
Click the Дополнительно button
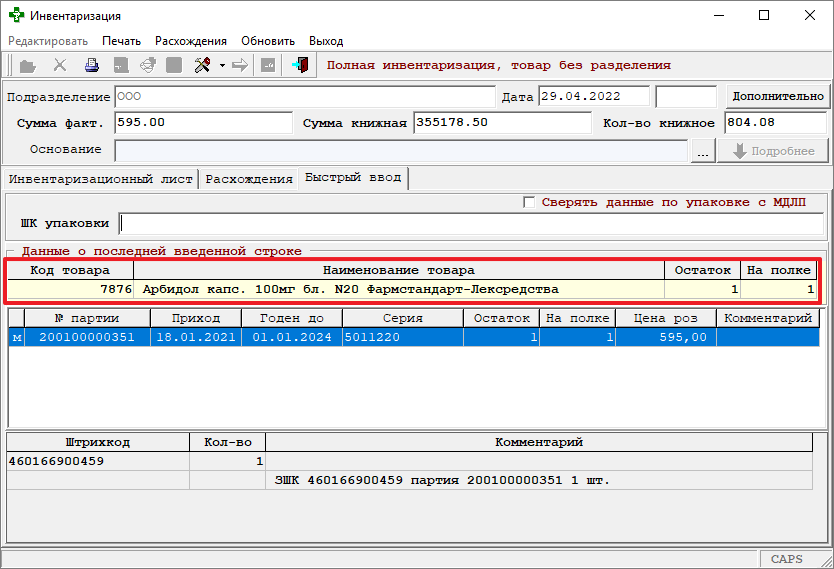pyautogui.click(x=778, y=97)
